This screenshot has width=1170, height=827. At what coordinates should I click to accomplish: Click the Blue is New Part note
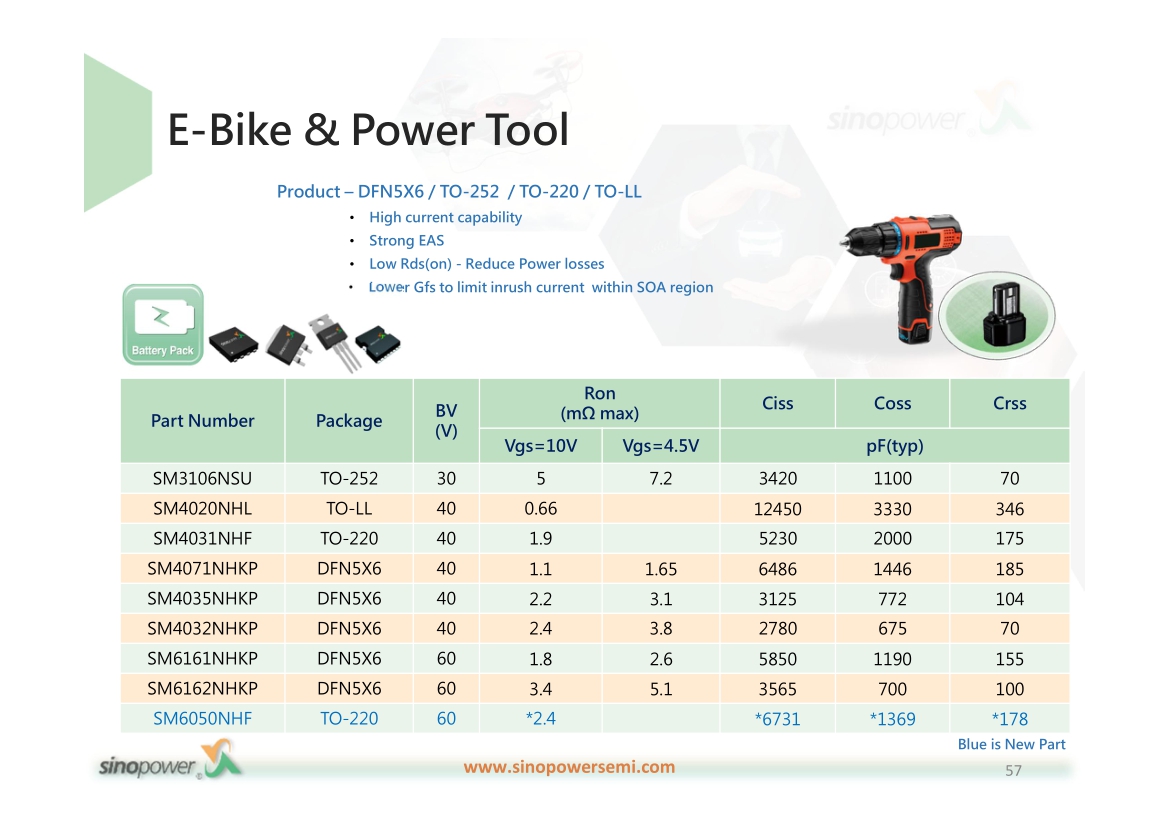[1011, 744]
